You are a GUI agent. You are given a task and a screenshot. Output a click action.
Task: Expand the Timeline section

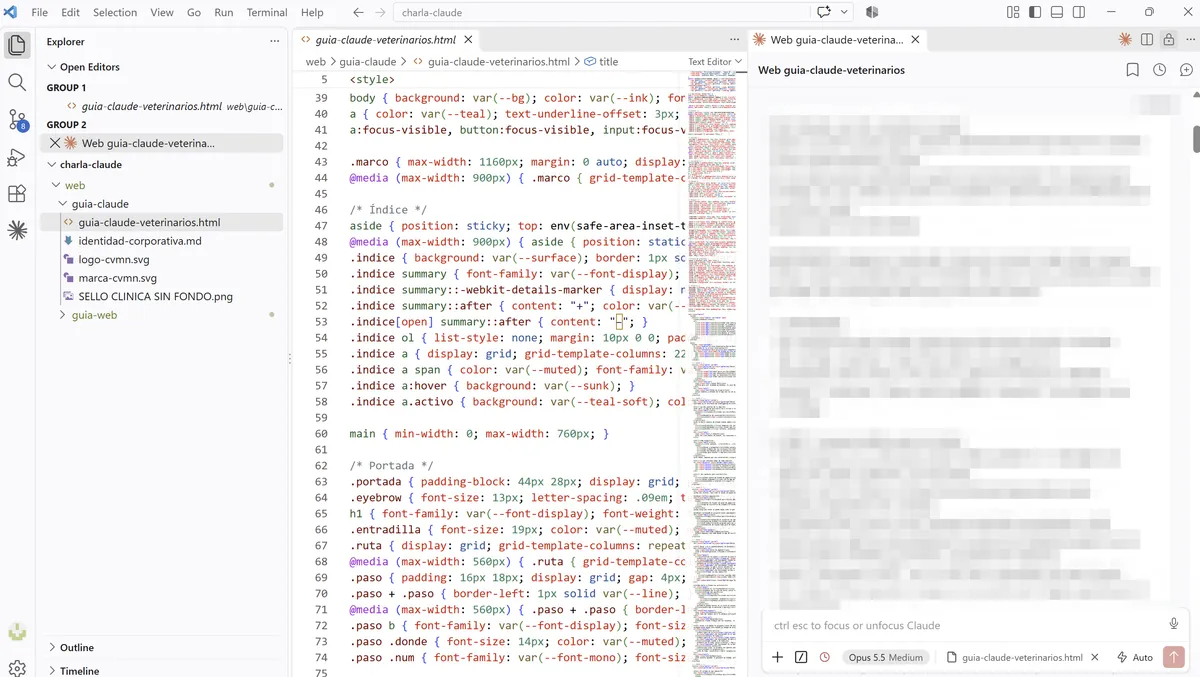click(x=79, y=670)
